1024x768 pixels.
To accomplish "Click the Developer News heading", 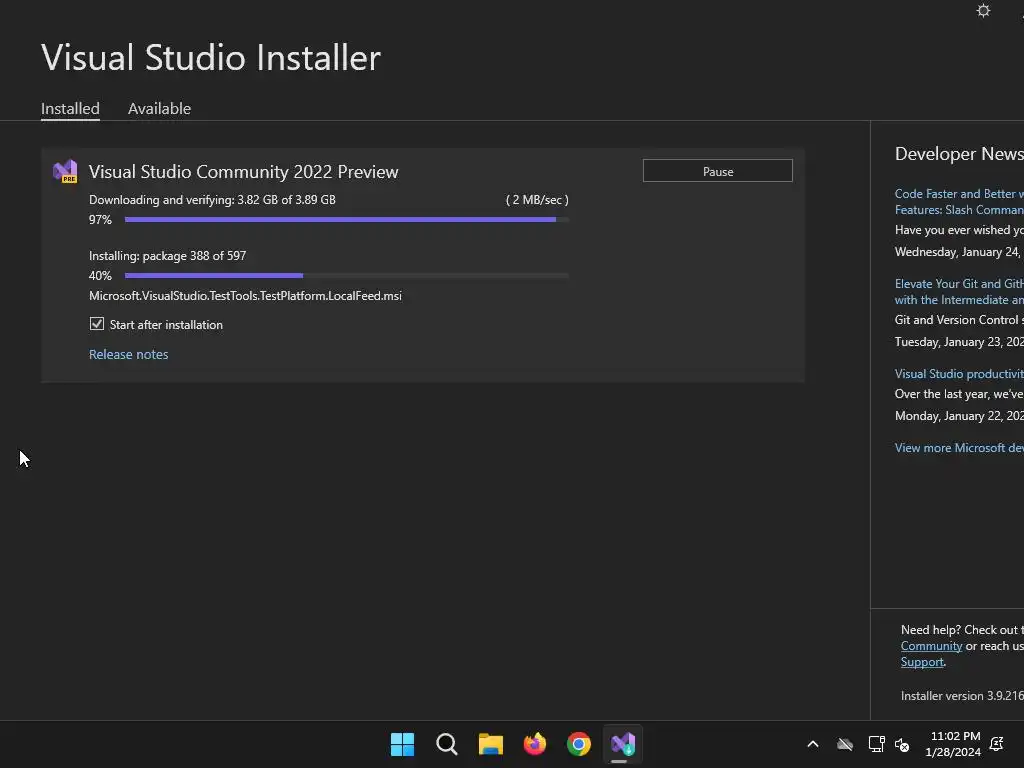I will [x=959, y=154].
